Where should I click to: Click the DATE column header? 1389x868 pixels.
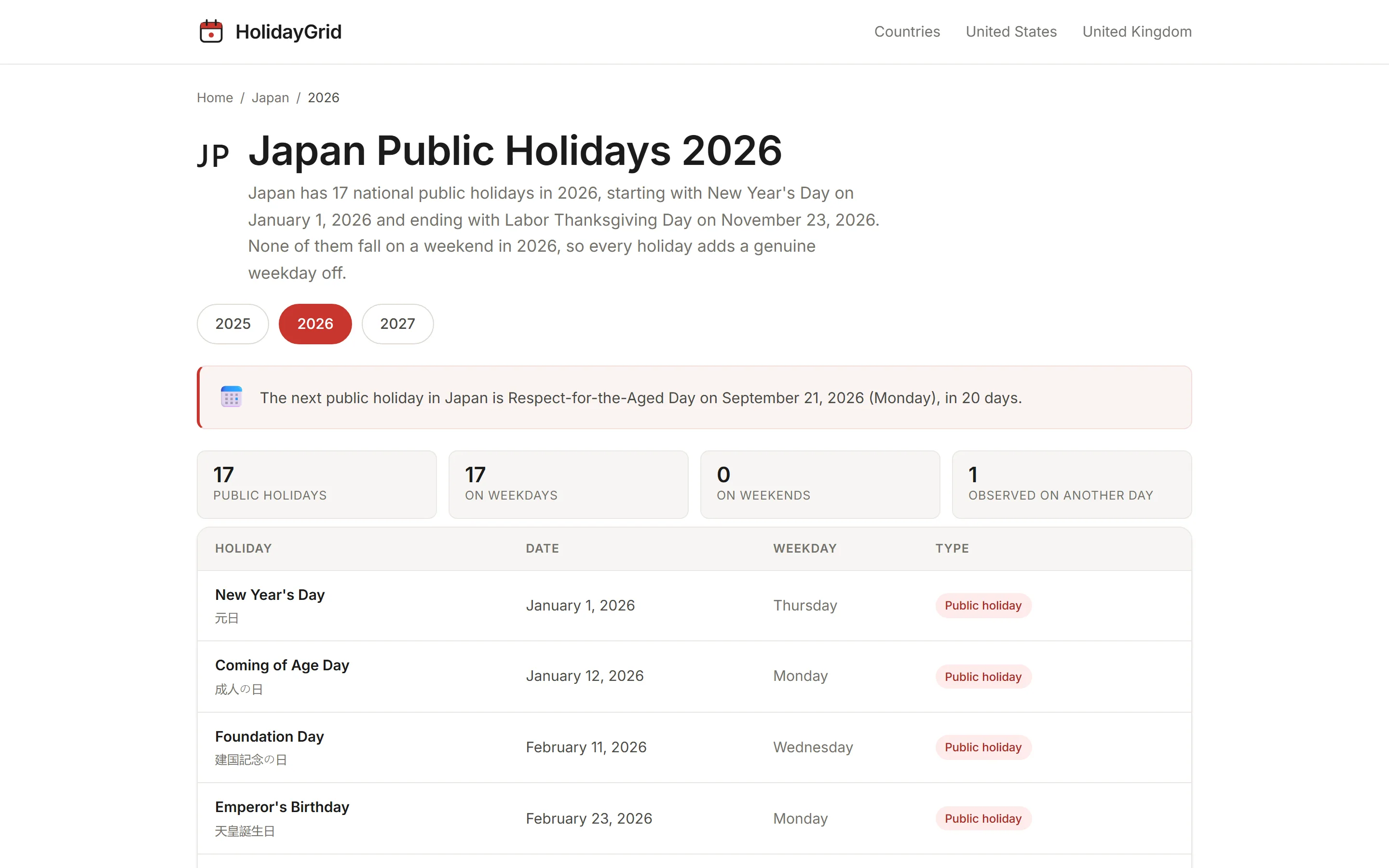click(x=542, y=548)
